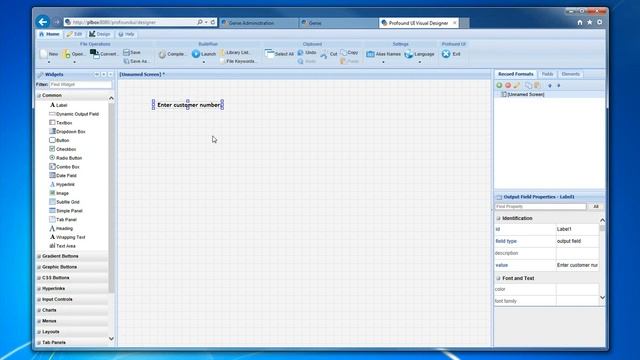Pick the Date Field widget
The height and width of the screenshot is (360, 640).
coord(63,175)
